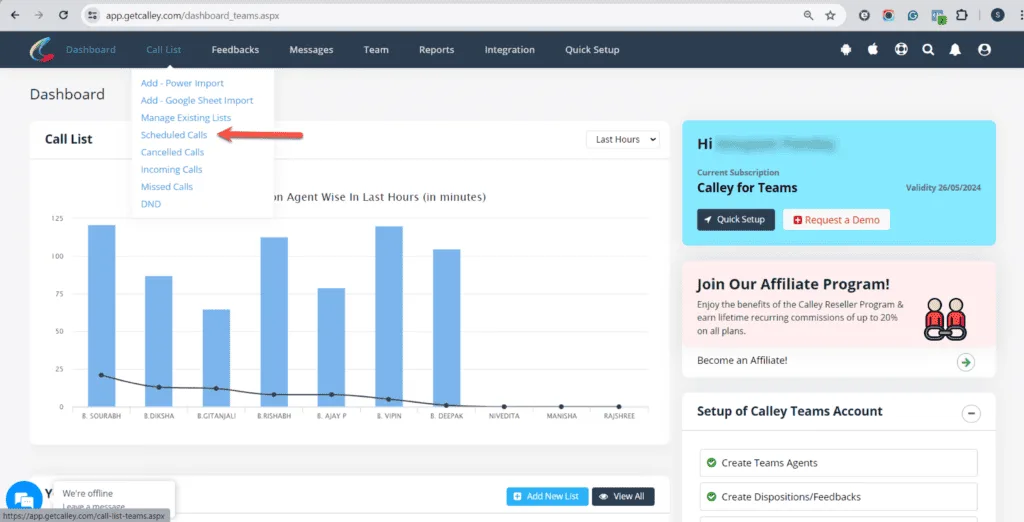The image size is (1024, 522).
Task: Click the B.GITANJALI chart bar
Action: (216, 358)
